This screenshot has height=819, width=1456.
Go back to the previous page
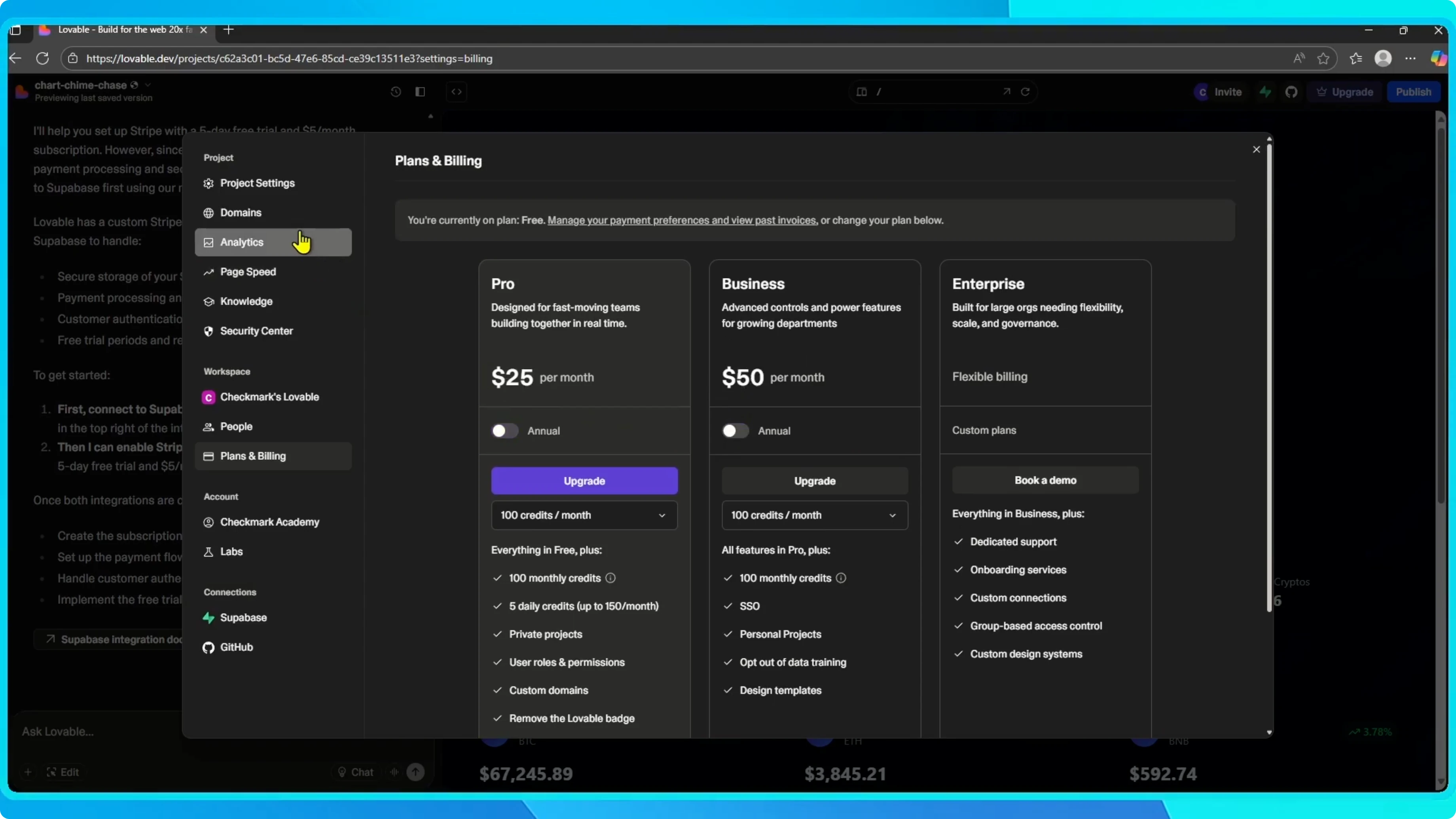[15, 58]
